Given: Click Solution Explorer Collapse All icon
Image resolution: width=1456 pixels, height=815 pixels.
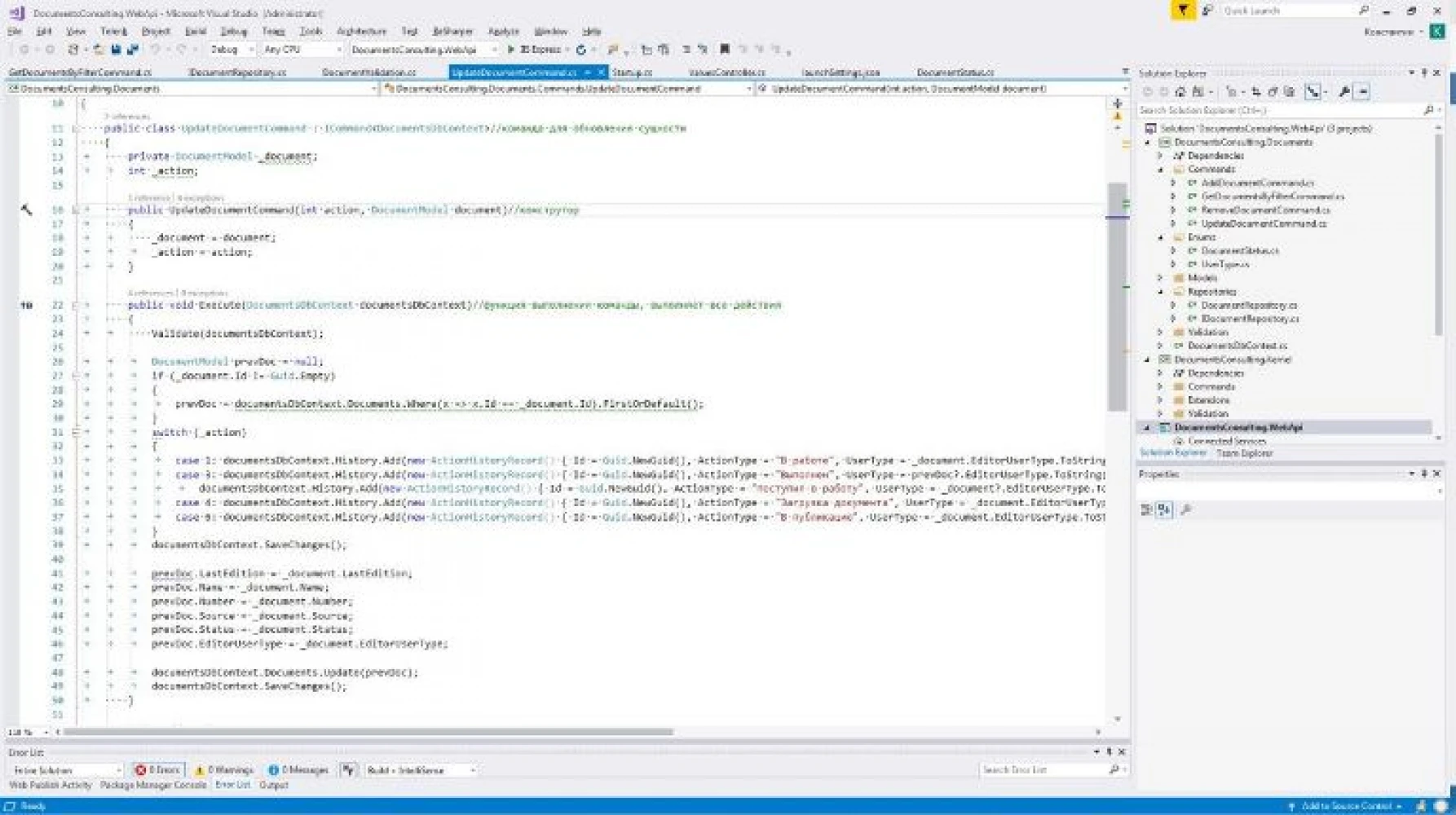Looking at the screenshot, I should pos(1273,92).
